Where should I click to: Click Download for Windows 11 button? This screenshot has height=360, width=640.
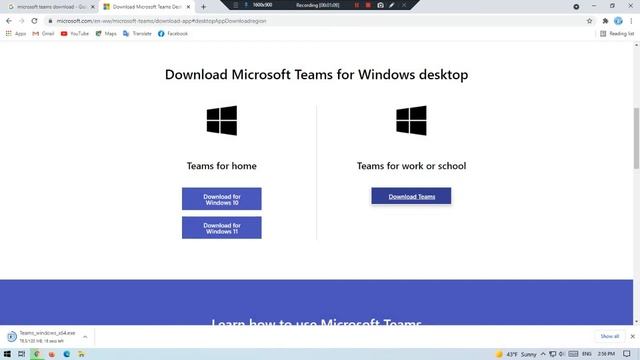tap(222, 228)
